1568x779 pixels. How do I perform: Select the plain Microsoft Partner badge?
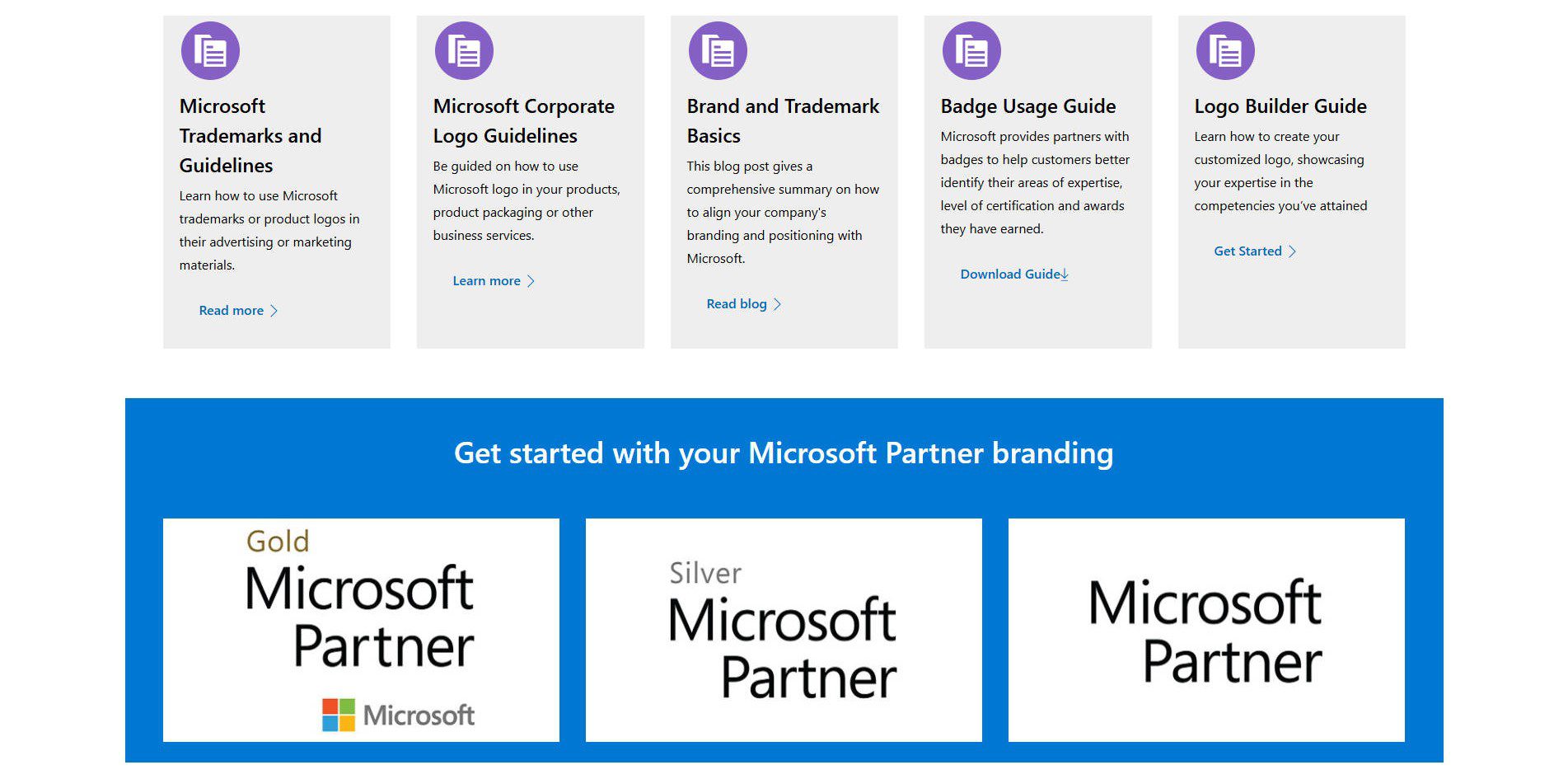pyautogui.click(x=1206, y=630)
